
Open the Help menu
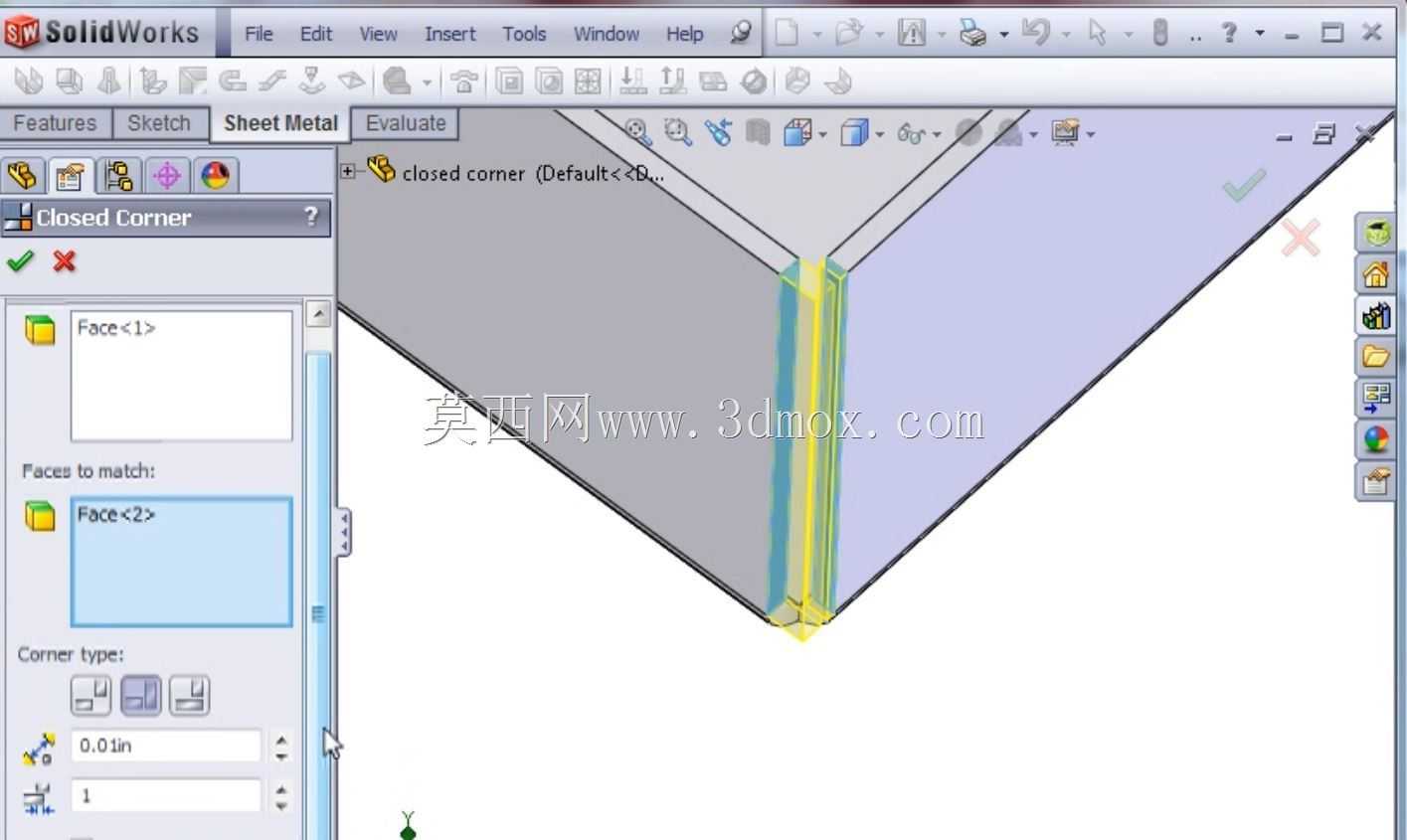[685, 34]
